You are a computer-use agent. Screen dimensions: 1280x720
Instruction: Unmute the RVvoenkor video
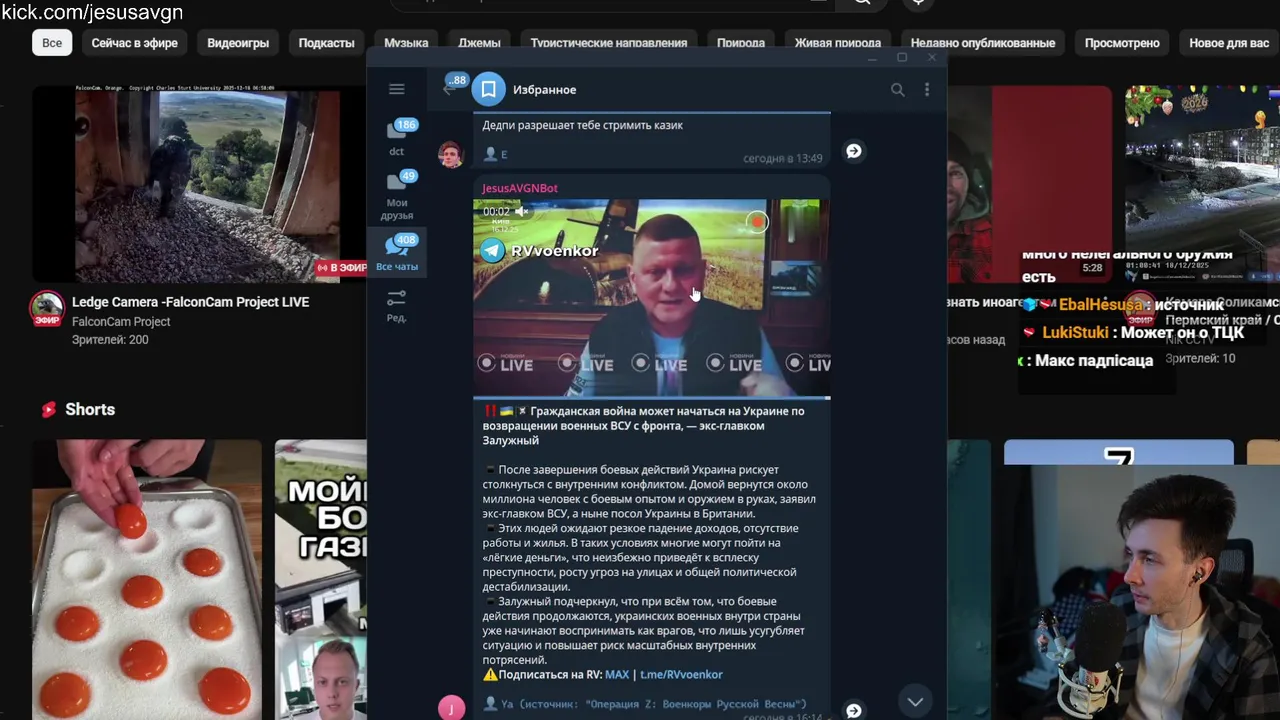521,211
